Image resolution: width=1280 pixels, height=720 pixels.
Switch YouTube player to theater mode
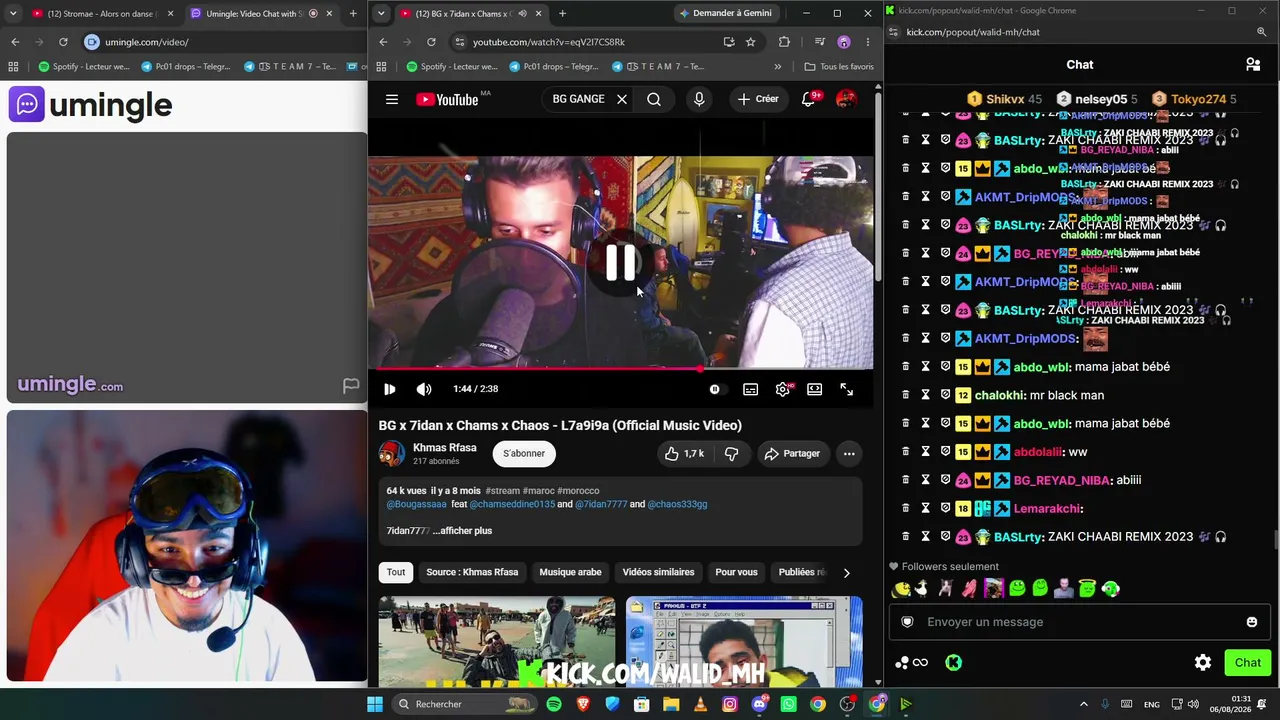coord(815,389)
